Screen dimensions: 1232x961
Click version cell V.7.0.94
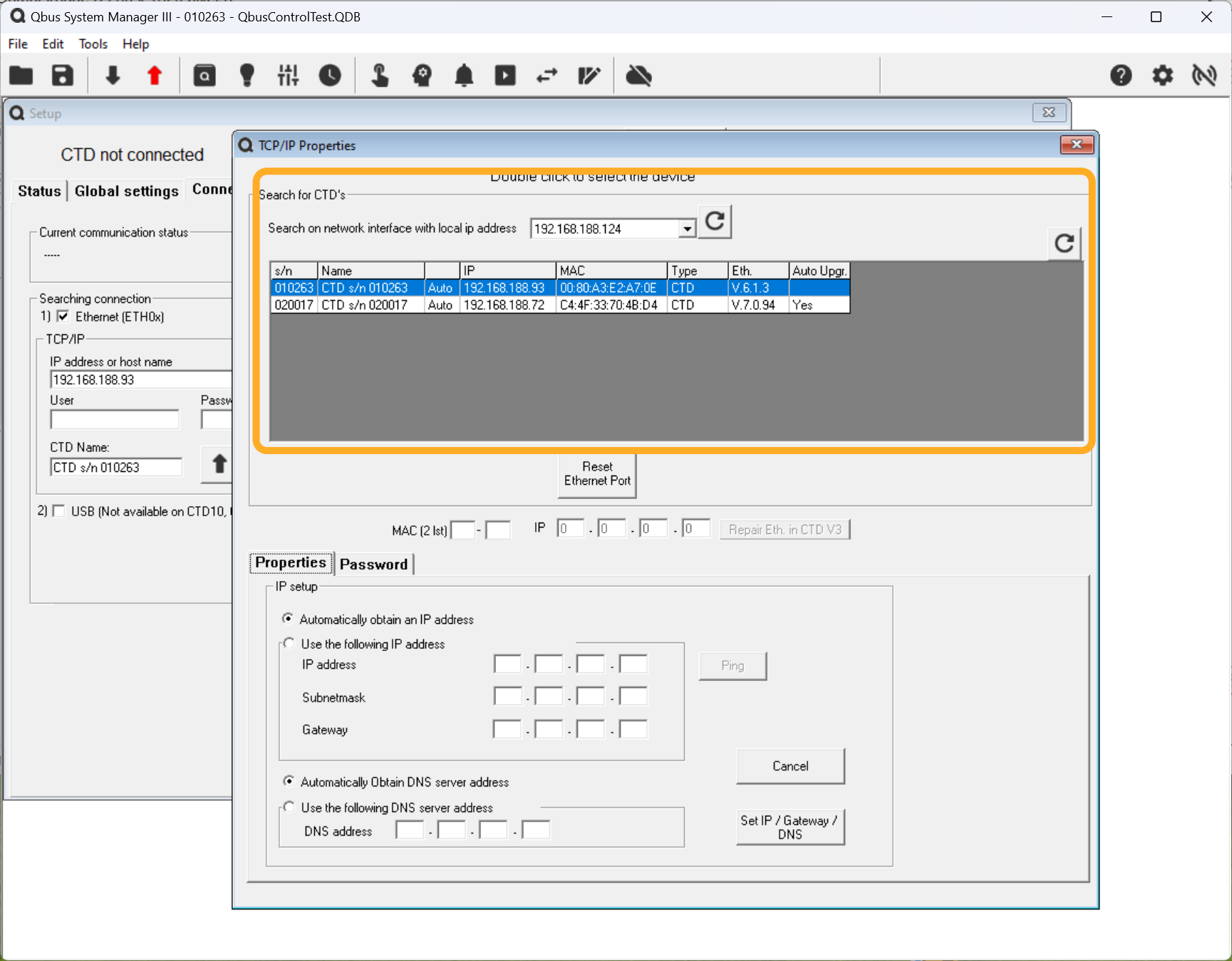click(x=758, y=305)
